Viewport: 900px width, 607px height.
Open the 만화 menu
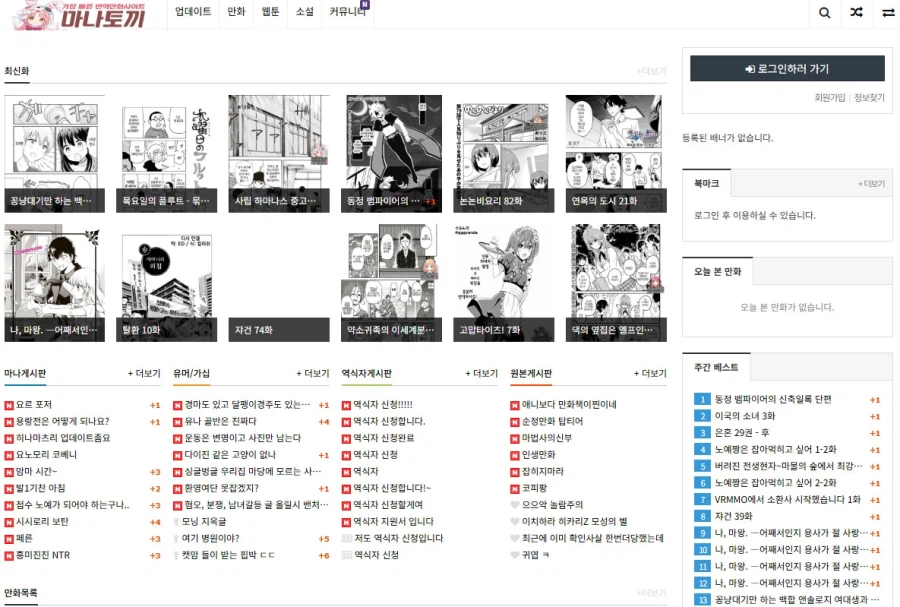click(236, 11)
